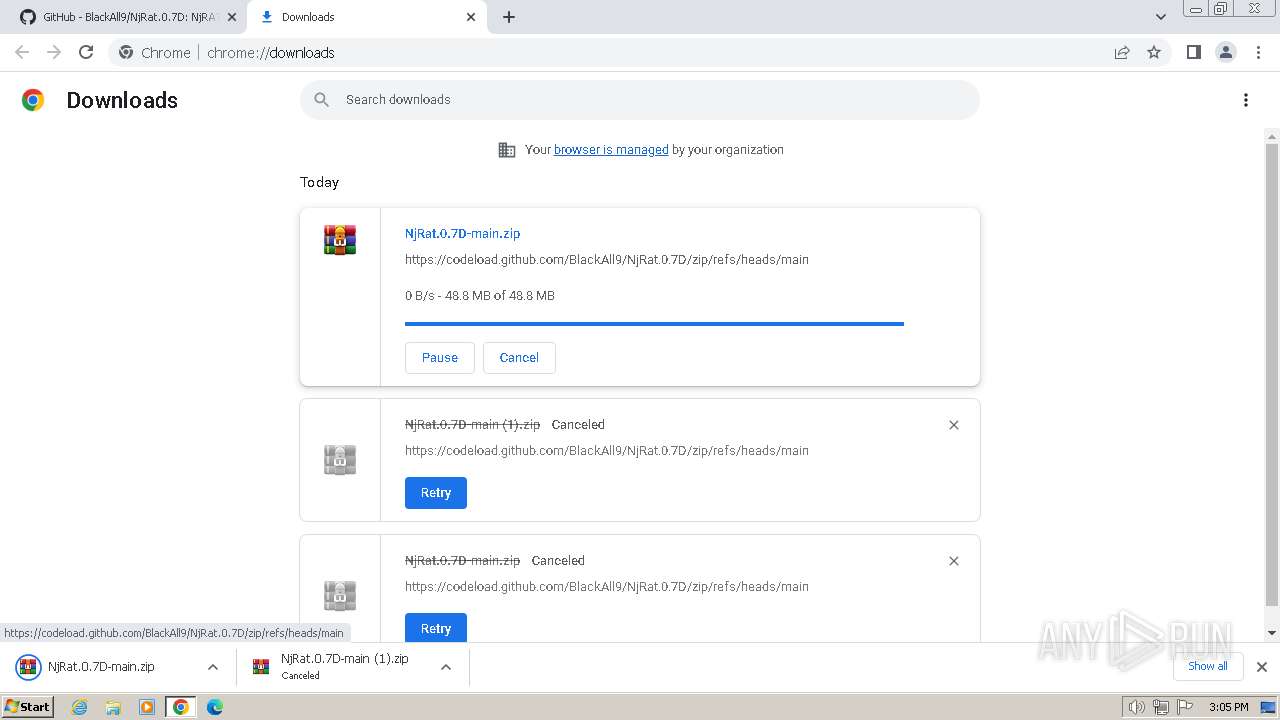Open the profile avatar menu
Viewport: 1280px width, 720px height.
click(1226, 52)
